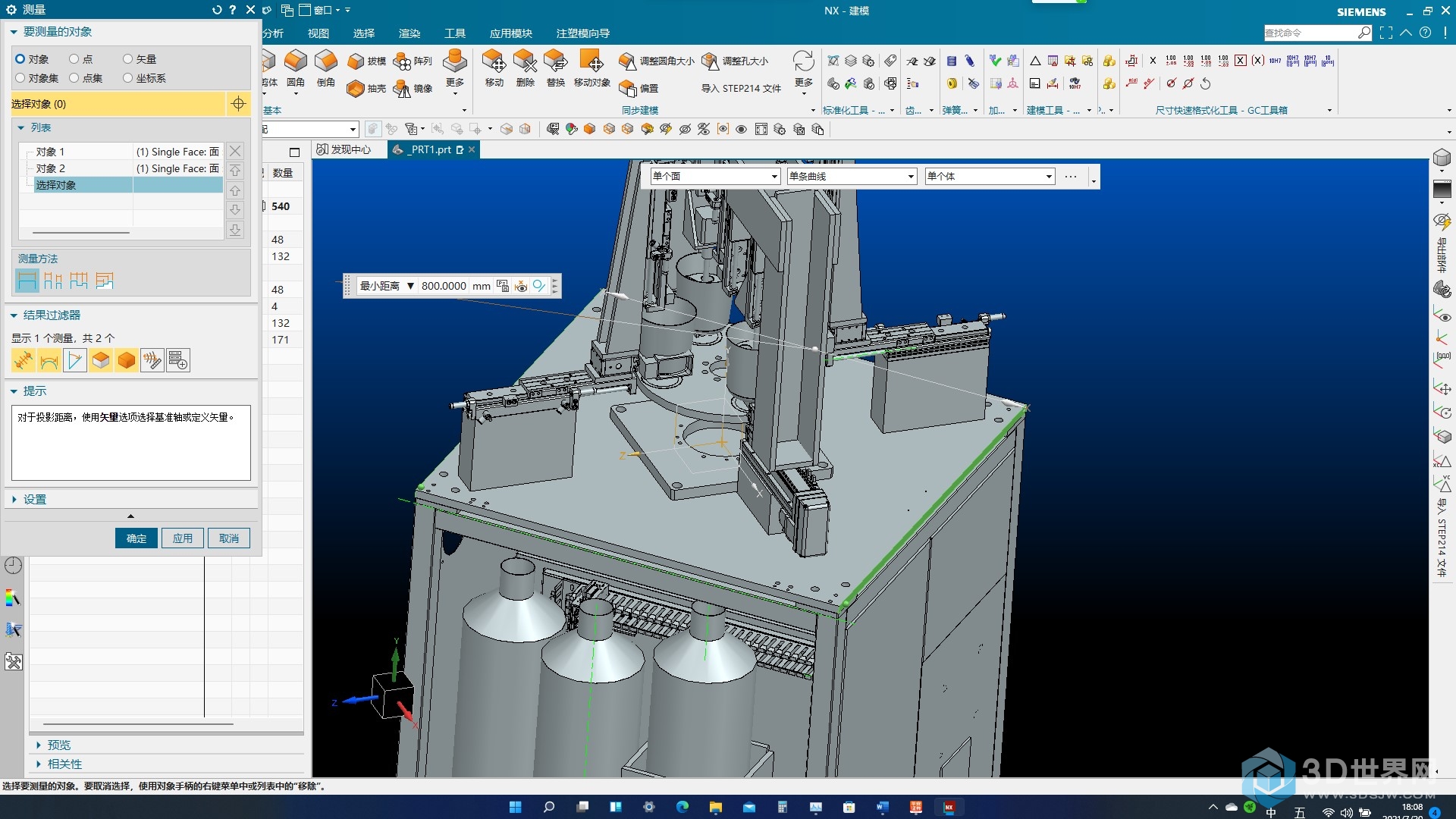1456x819 pixels.
Task: Click Resize Hole (调整孔大小) tool
Action: [735, 61]
